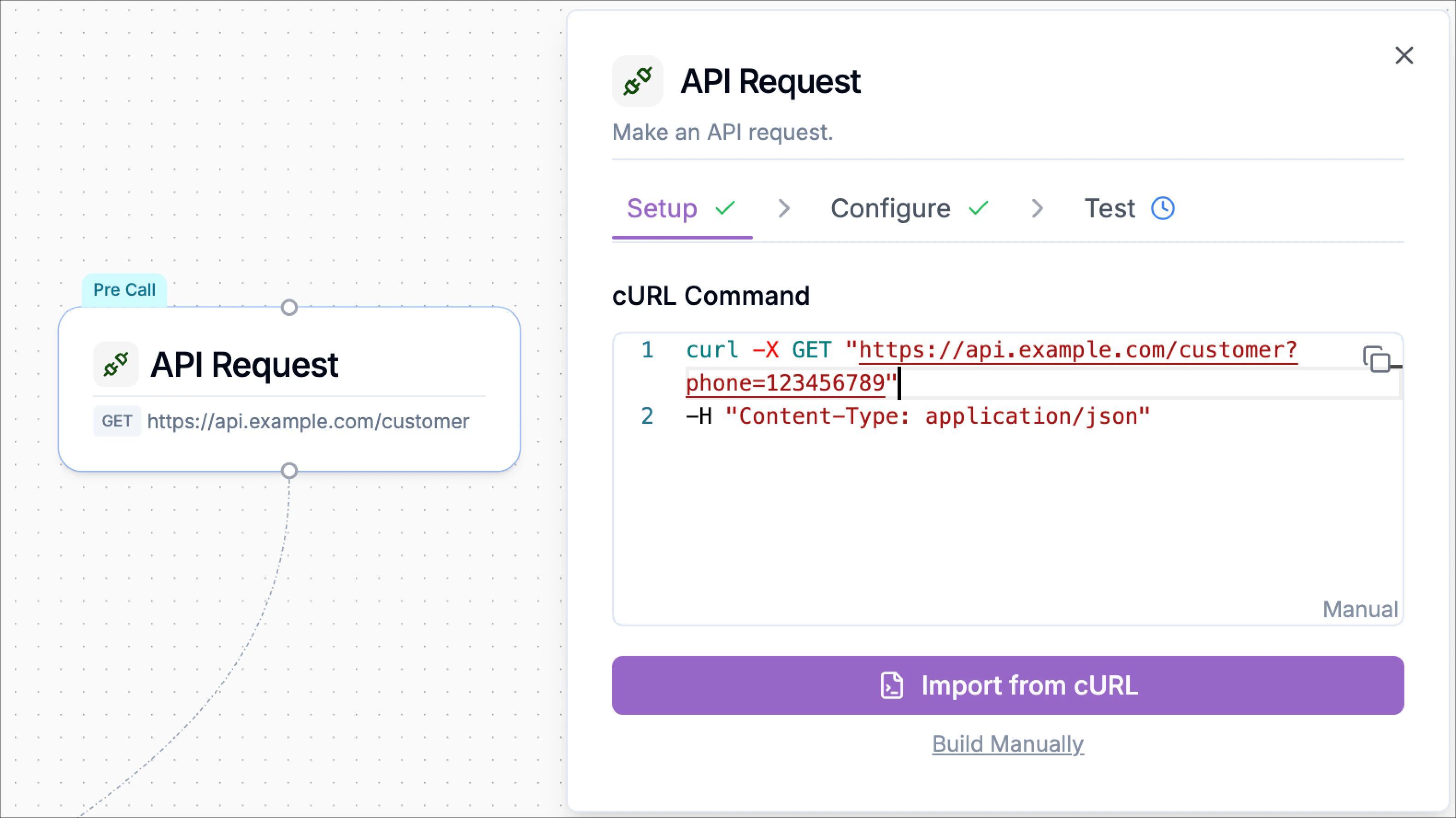1456x818 pixels.
Task: Copy the cURL command with copy icon
Action: coord(1376,359)
